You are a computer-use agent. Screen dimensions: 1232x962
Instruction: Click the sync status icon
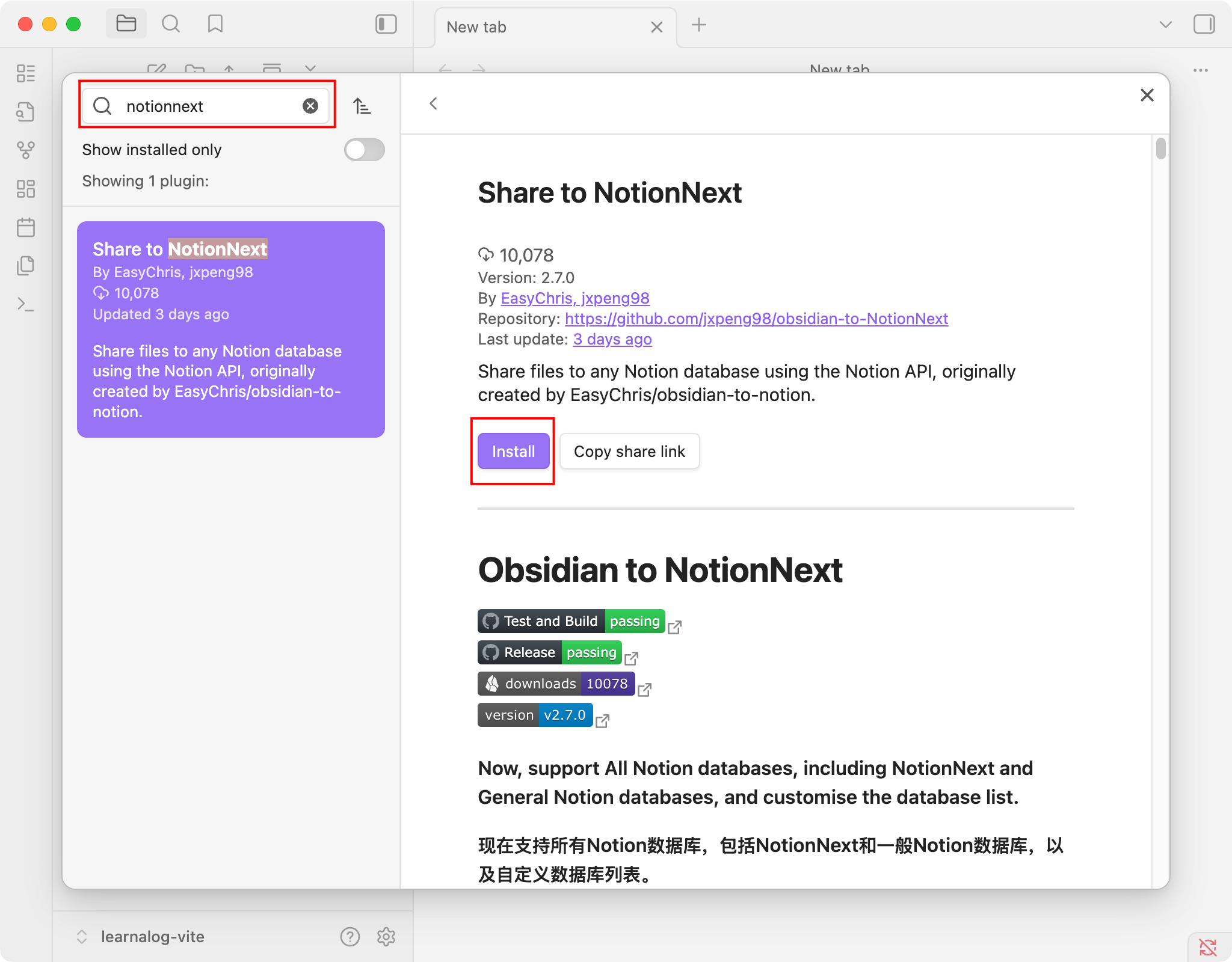(1207, 947)
